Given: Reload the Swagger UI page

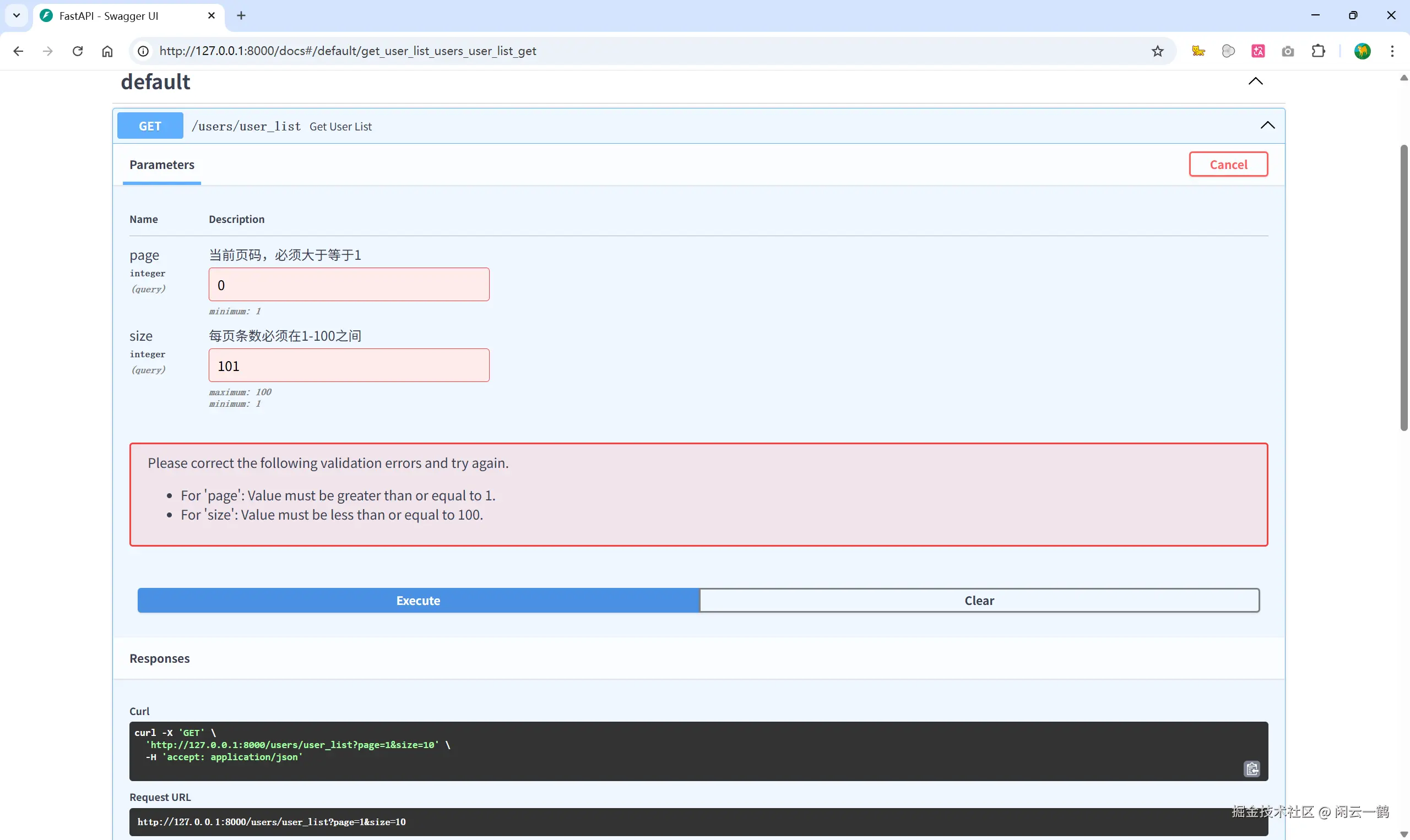Looking at the screenshot, I should pyautogui.click(x=78, y=51).
